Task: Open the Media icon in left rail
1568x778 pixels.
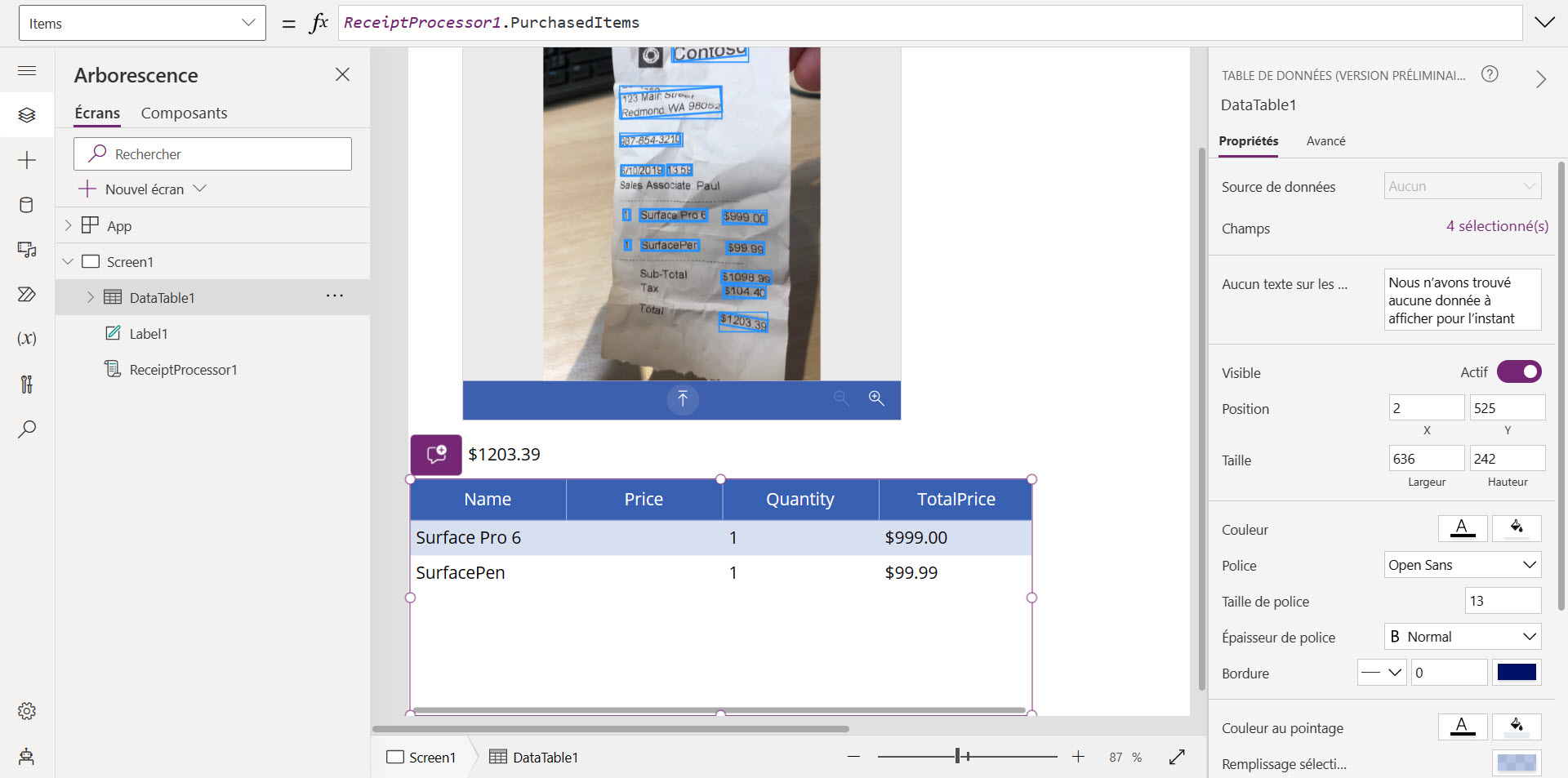Action: (x=27, y=249)
